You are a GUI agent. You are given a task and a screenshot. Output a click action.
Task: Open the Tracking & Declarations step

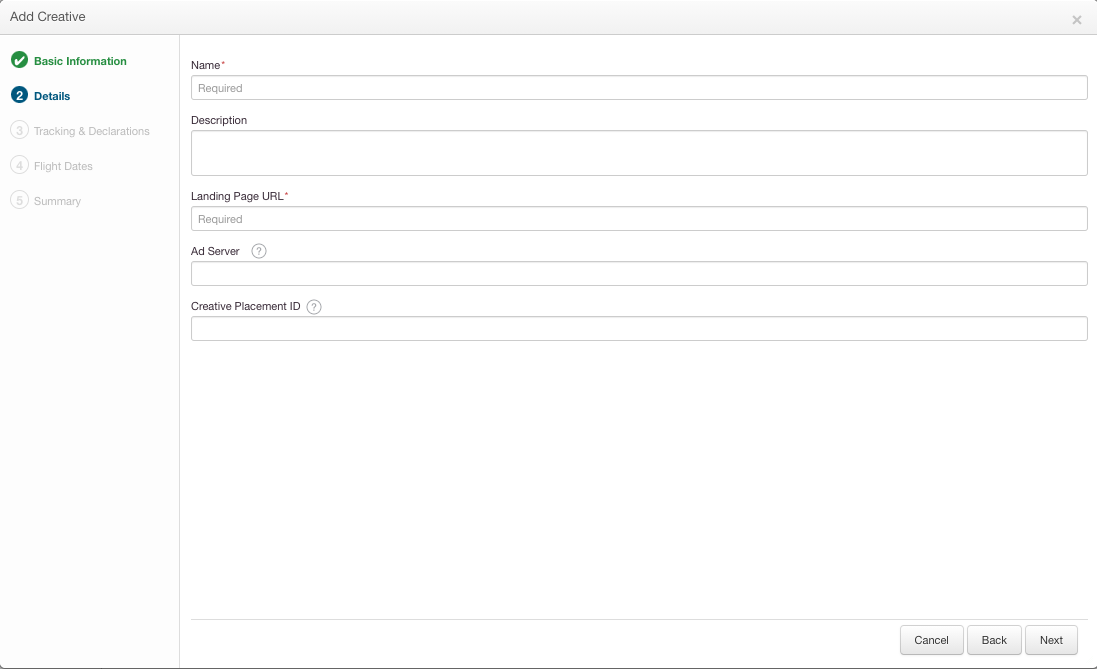point(91,131)
